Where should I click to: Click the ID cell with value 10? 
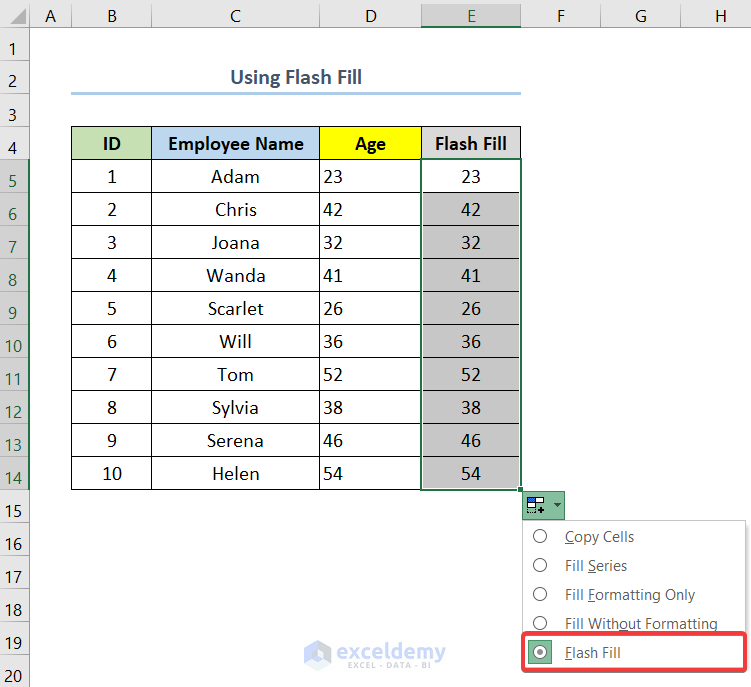pos(112,473)
